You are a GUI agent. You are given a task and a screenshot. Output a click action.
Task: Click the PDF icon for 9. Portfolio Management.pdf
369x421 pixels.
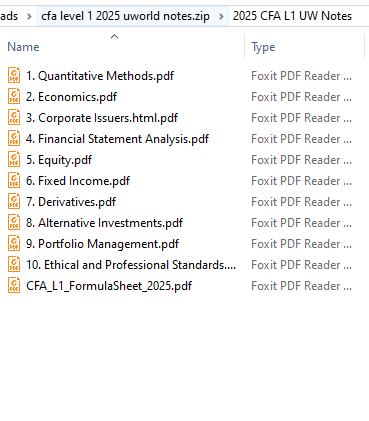[14, 243]
